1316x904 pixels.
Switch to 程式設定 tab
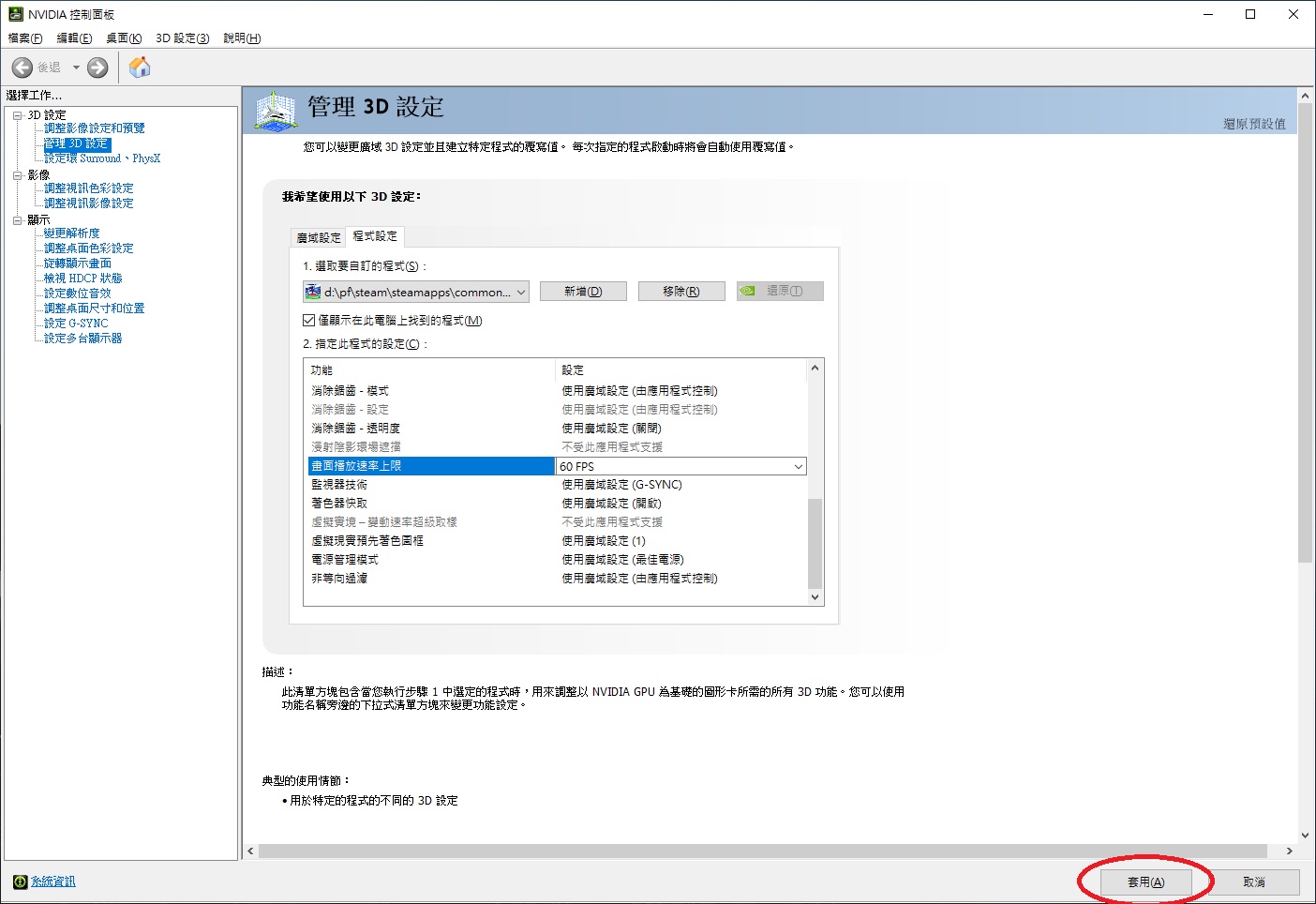tap(375, 236)
